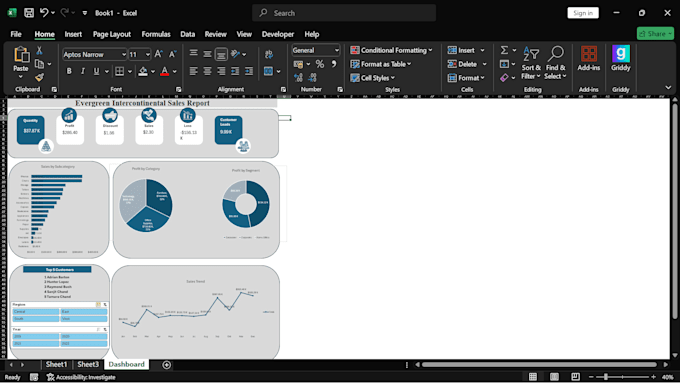Click the zoom slider handle
The width and height of the screenshot is (680, 383).
[x=606, y=377]
